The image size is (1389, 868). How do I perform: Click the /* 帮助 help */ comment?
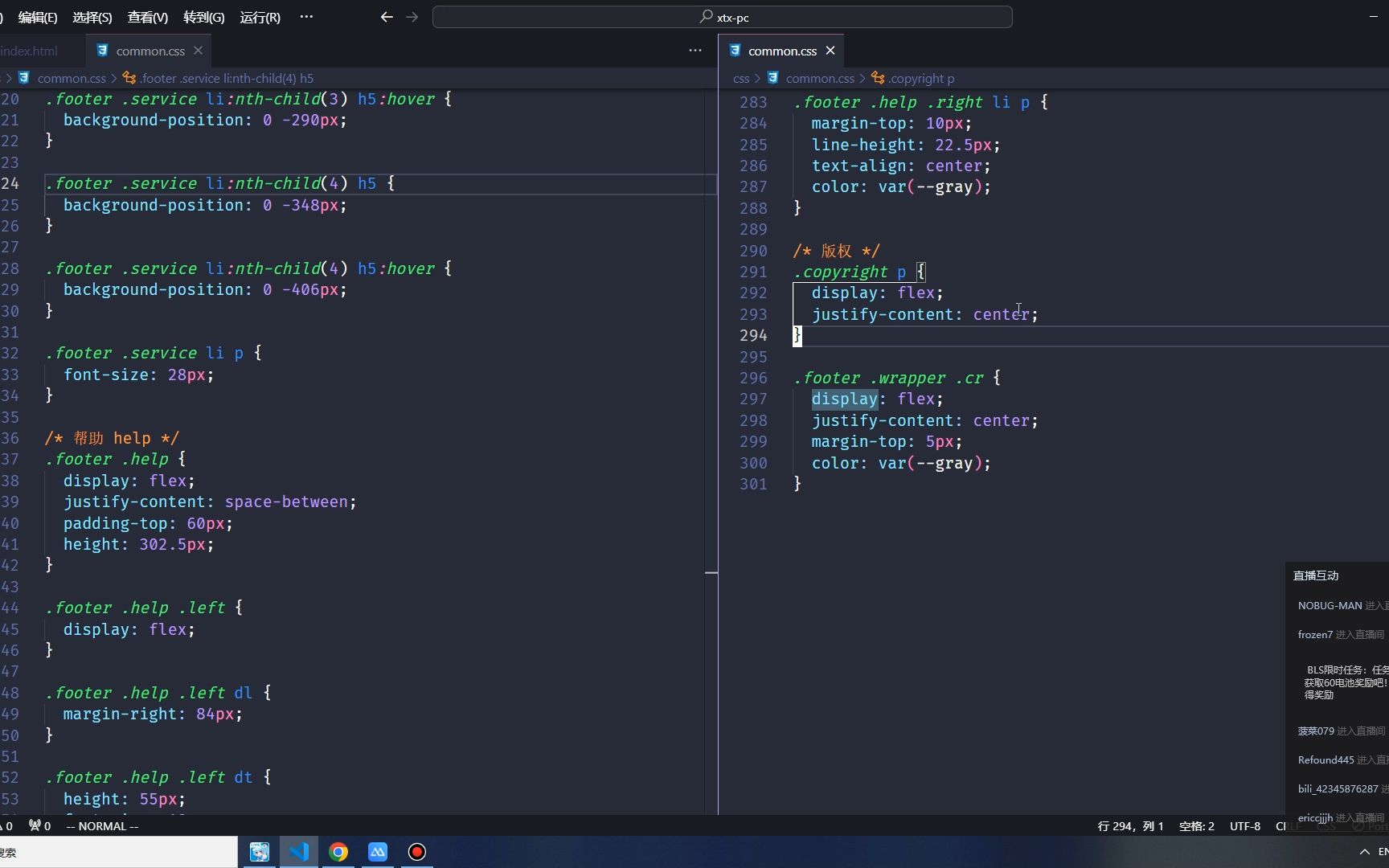(112, 438)
